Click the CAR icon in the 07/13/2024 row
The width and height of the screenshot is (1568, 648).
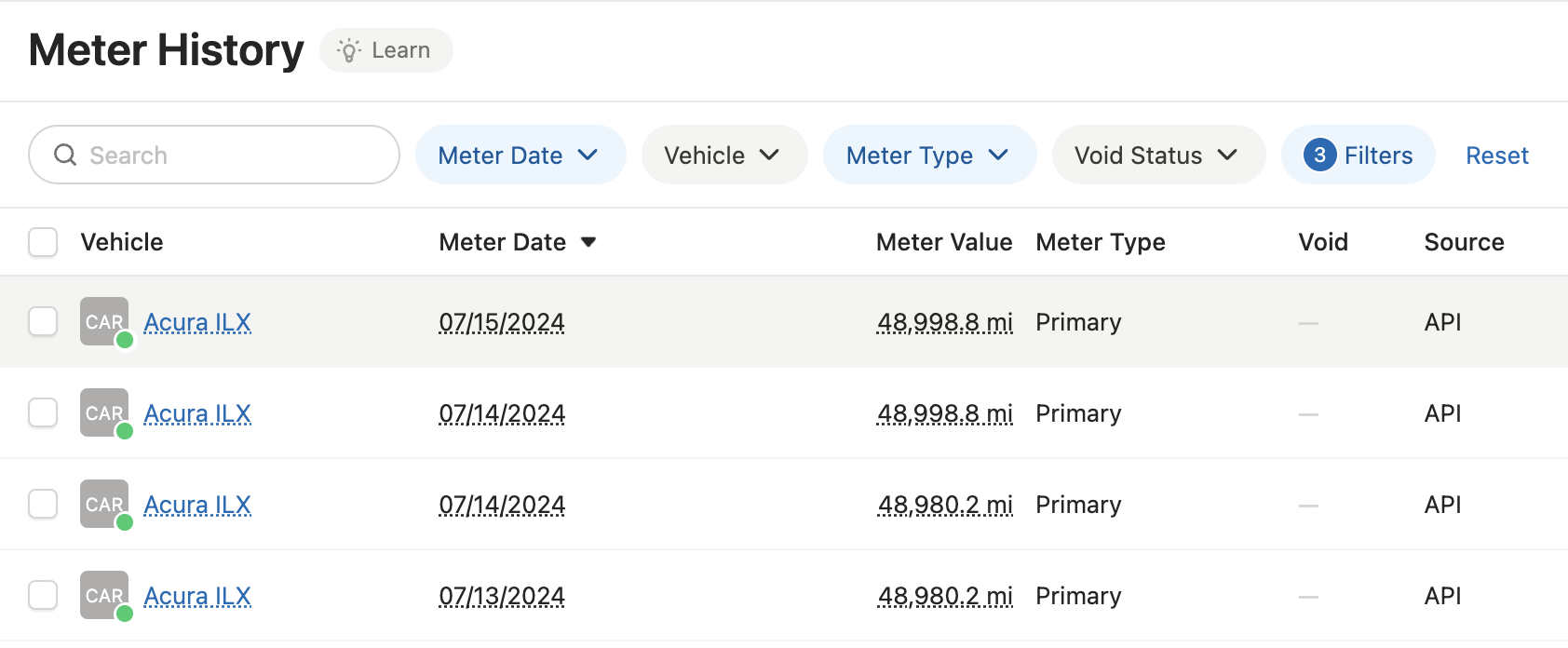point(103,595)
